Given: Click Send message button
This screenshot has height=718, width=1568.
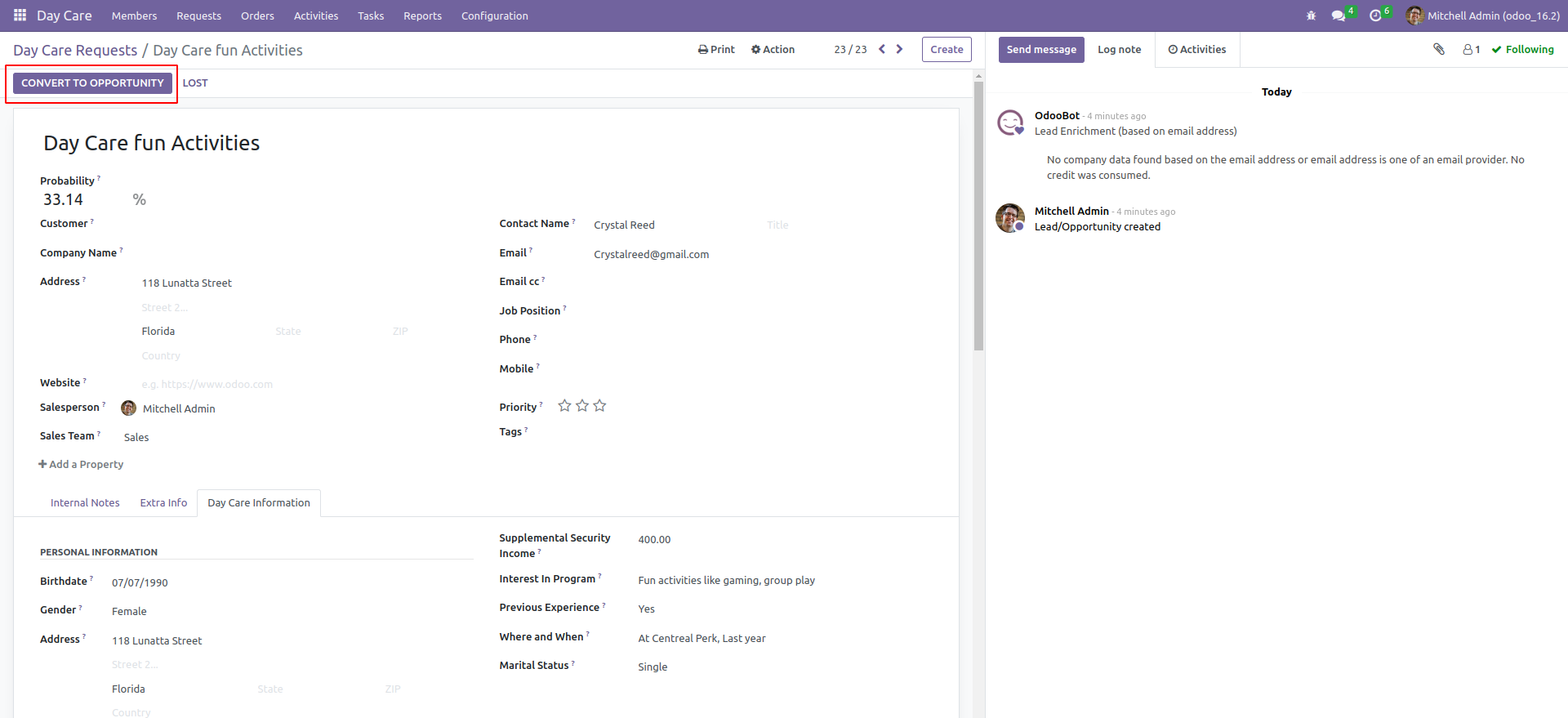Looking at the screenshot, I should coord(1041,49).
